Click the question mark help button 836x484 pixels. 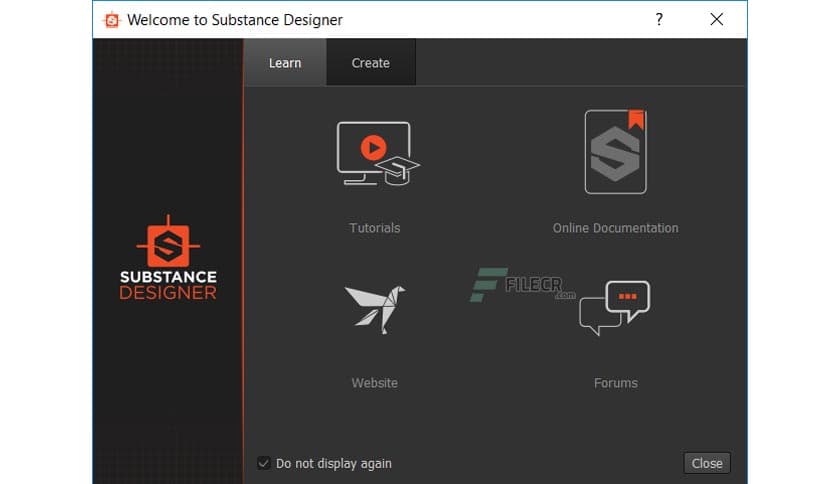[x=659, y=20]
